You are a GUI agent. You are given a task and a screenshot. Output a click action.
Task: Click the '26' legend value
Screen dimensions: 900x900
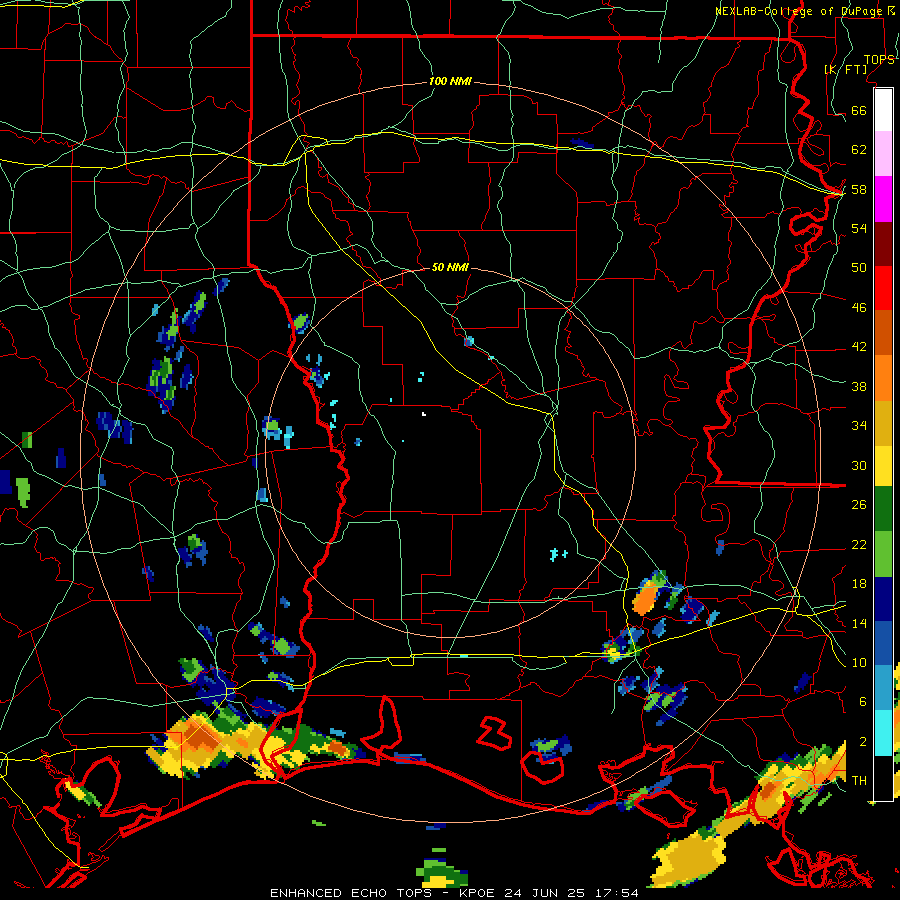pyautogui.click(x=859, y=505)
